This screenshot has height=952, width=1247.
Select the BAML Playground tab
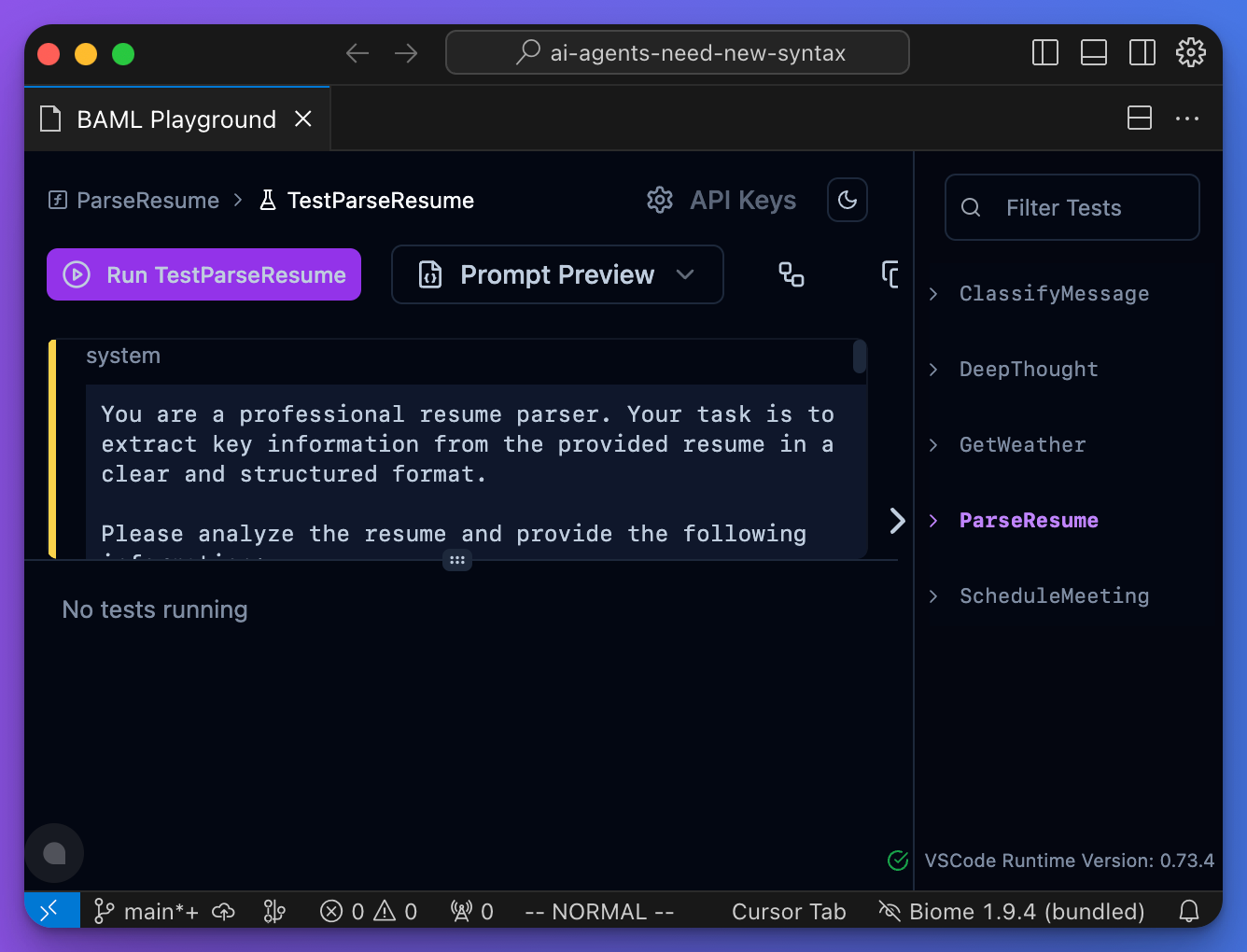175,119
